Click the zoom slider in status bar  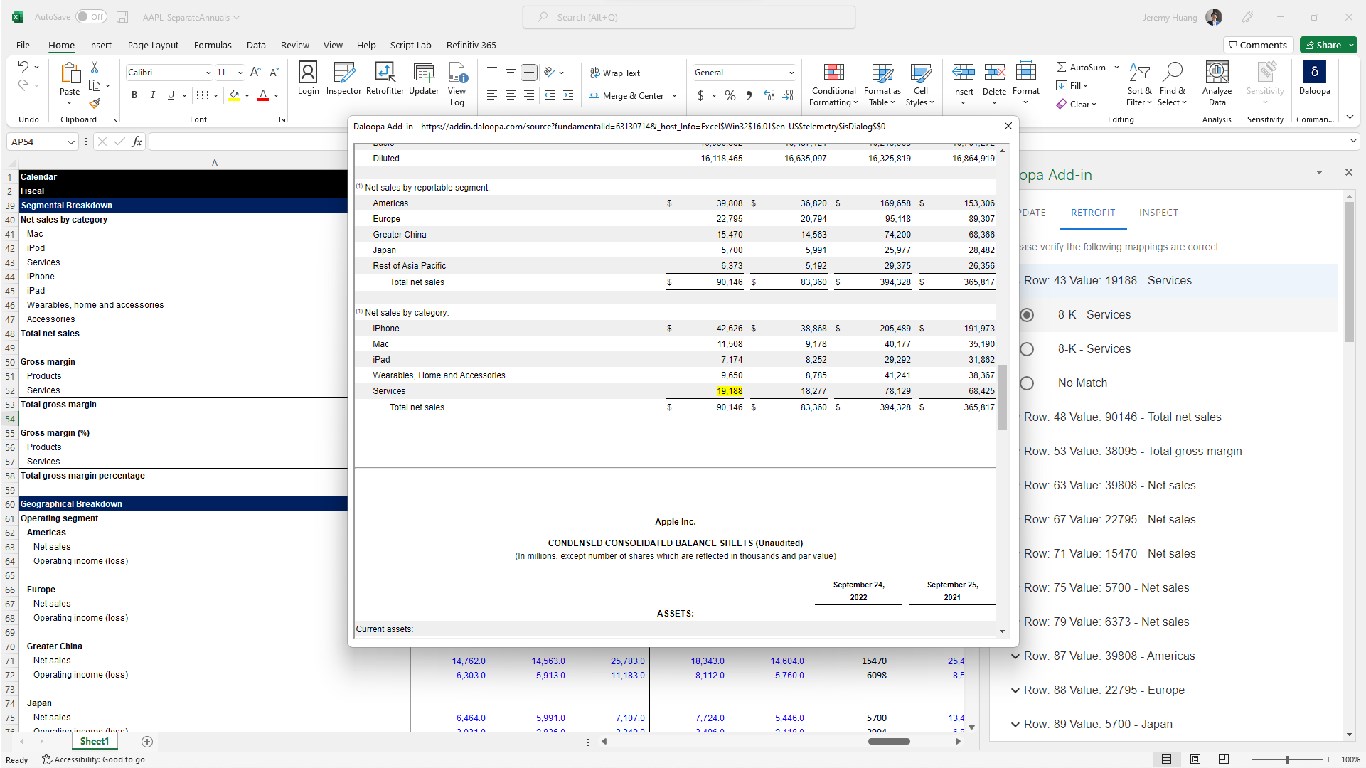pyautogui.click(x=1286, y=760)
